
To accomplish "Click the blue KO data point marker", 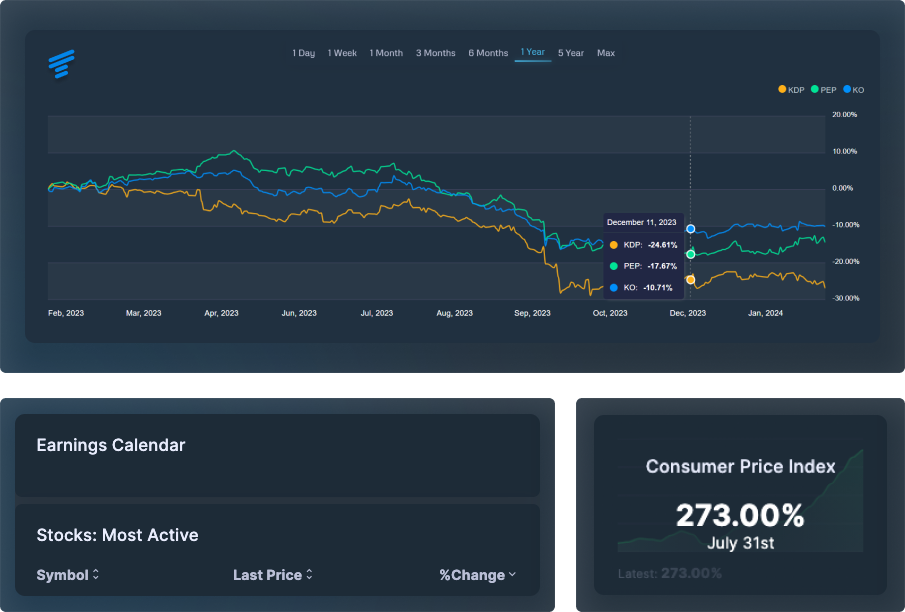I will (x=690, y=229).
